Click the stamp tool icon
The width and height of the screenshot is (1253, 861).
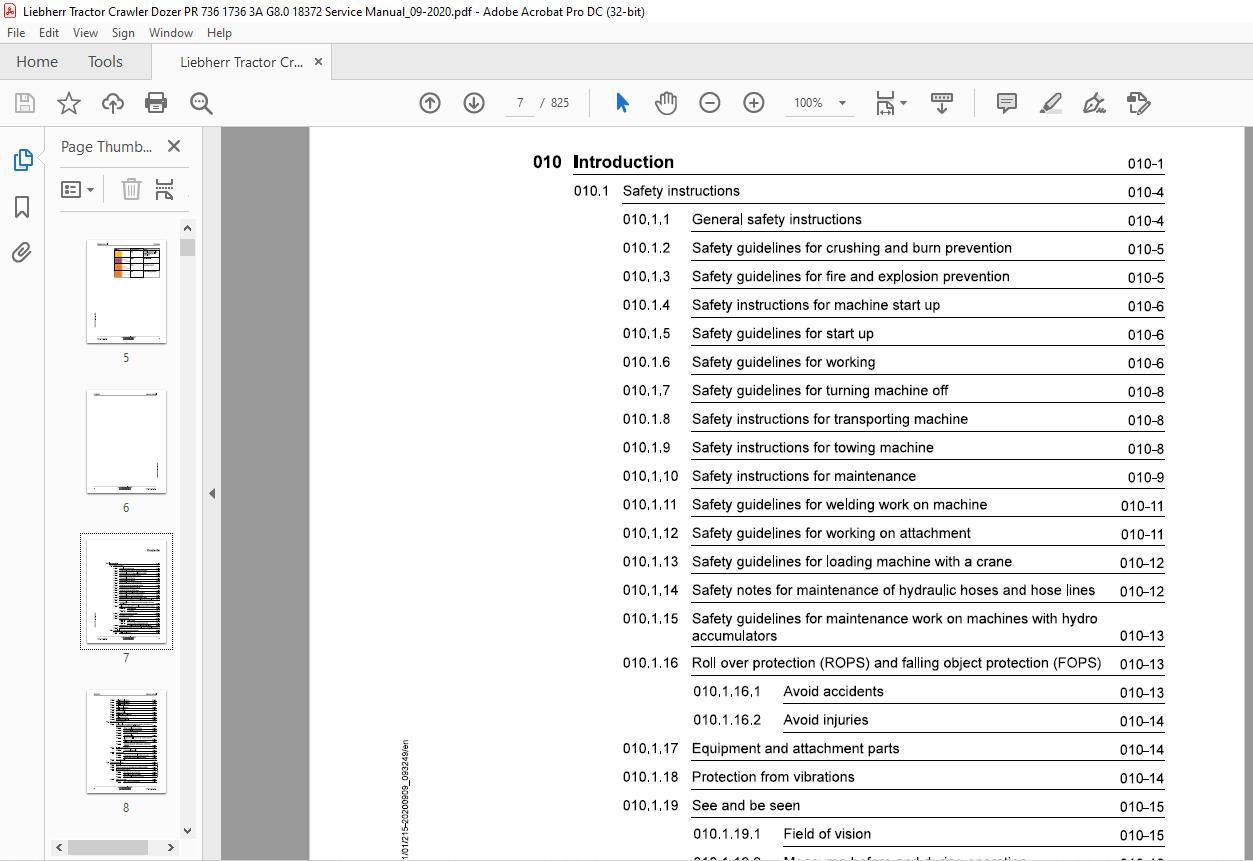coord(1139,103)
